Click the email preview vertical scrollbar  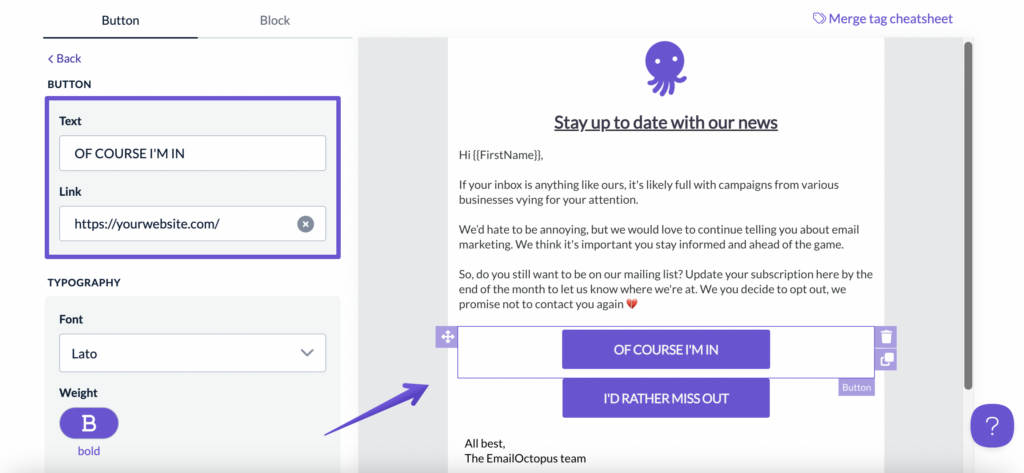click(967, 215)
